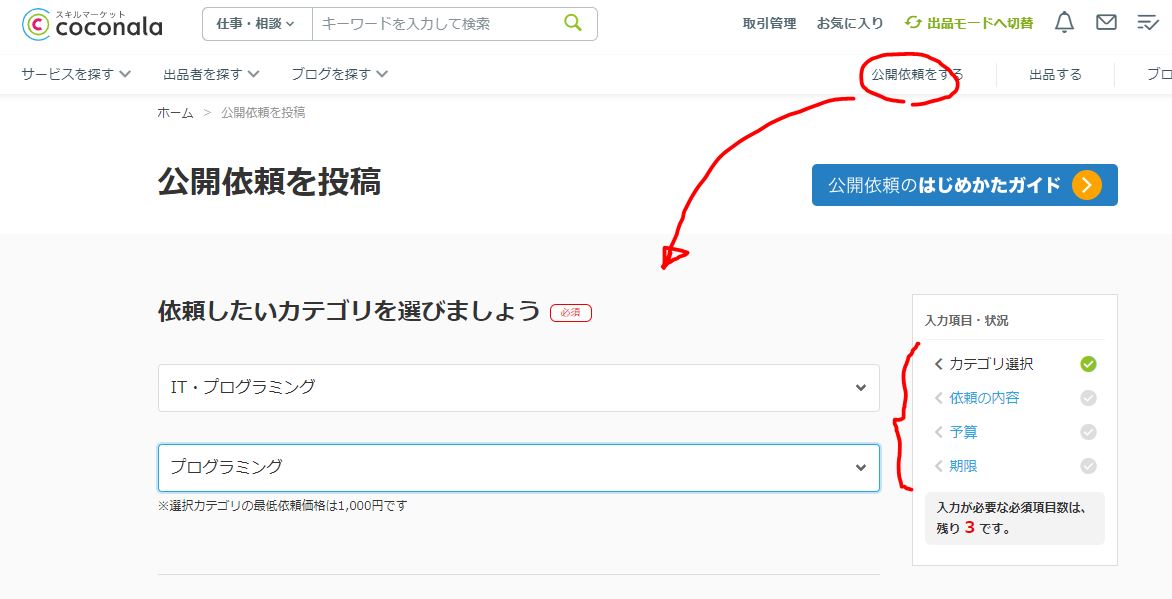Open the to-do checklist icon
The image size is (1172, 599).
1147,22
